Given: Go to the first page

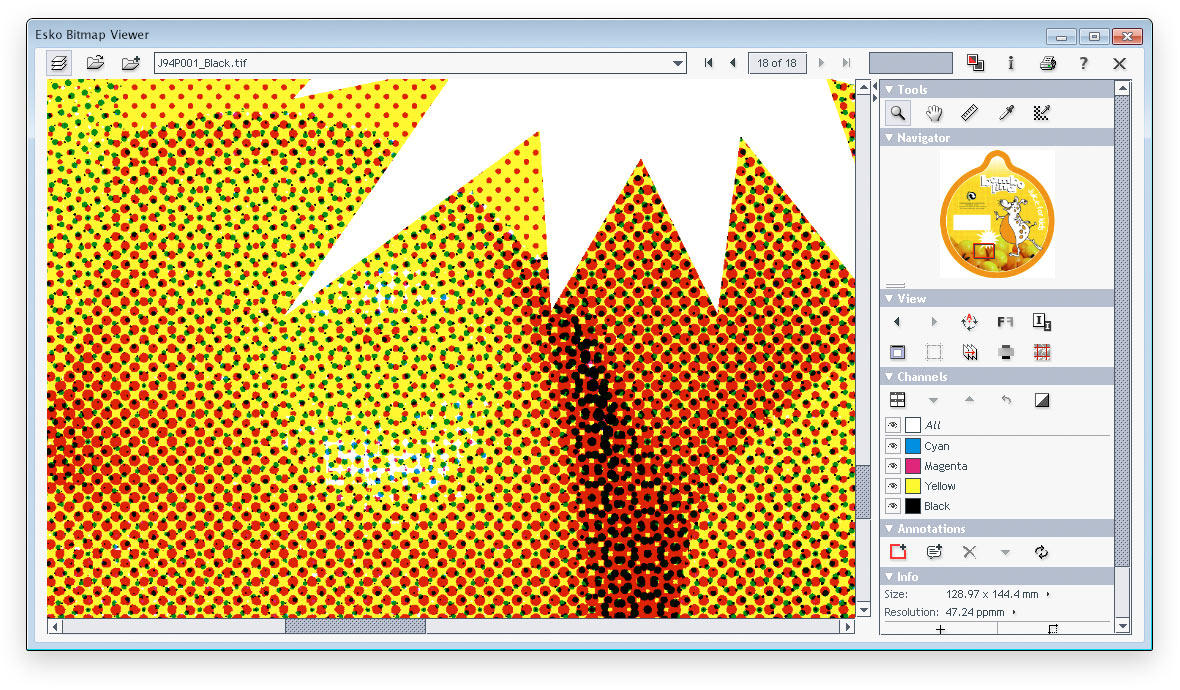Looking at the screenshot, I should [709, 63].
